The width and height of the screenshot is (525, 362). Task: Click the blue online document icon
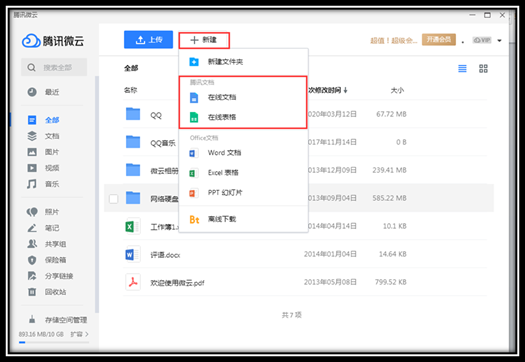(x=194, y=97)
